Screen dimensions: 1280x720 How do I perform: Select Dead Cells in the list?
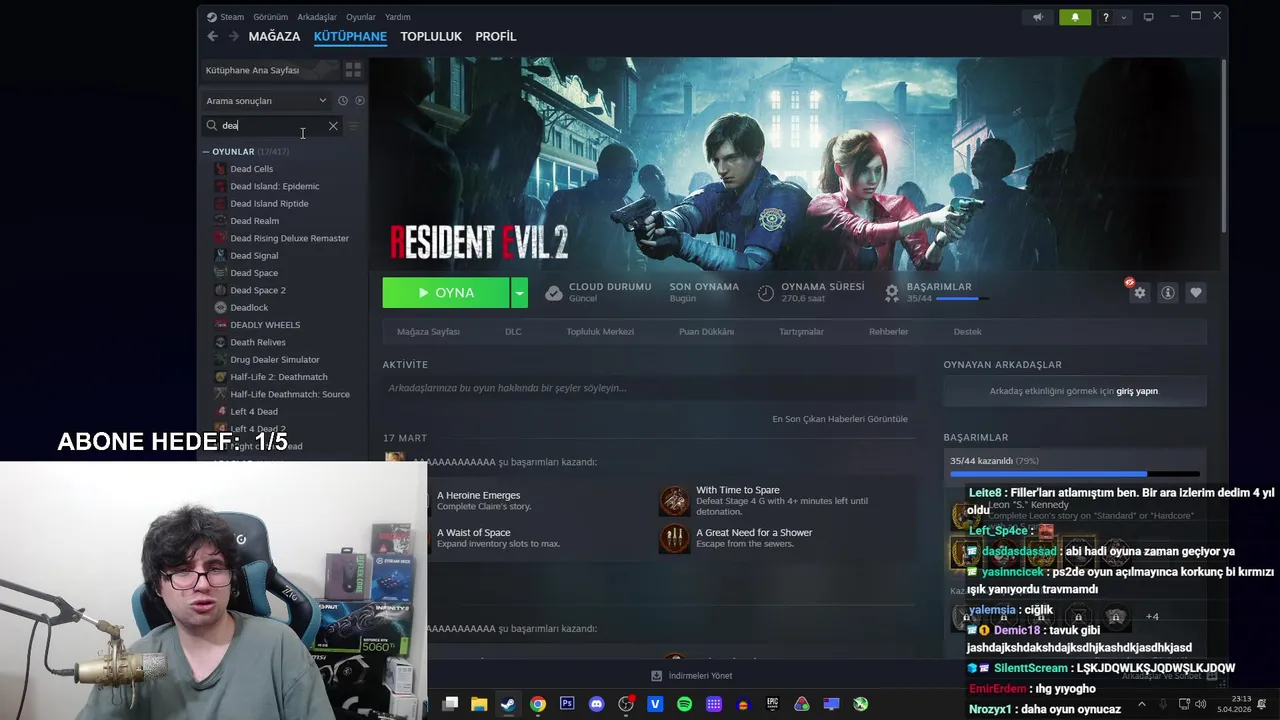pyautogui.click(x=252, y=169)
